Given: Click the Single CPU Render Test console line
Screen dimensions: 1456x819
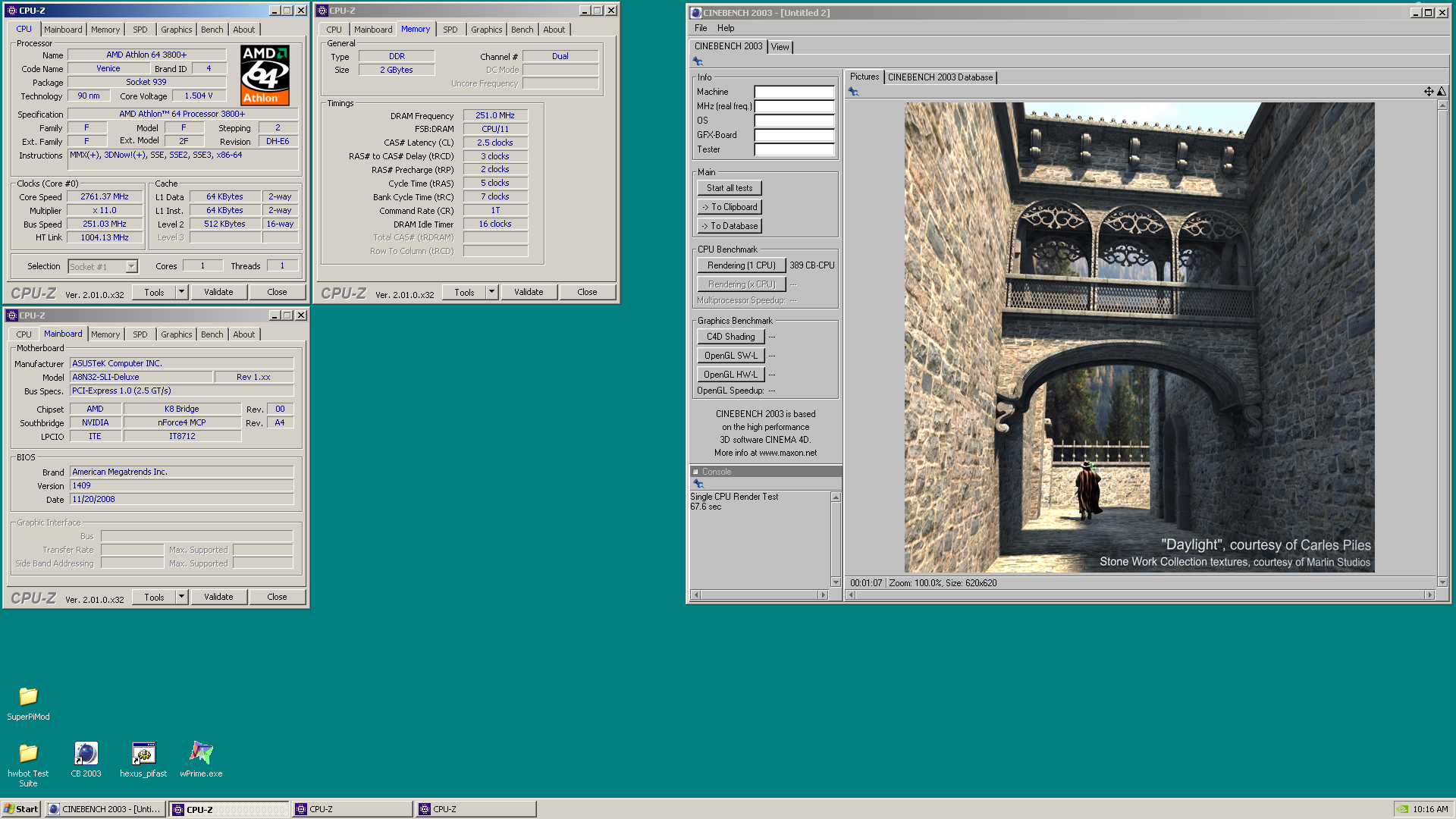Looking at the screenshot, I should click(x=734, y=497).
